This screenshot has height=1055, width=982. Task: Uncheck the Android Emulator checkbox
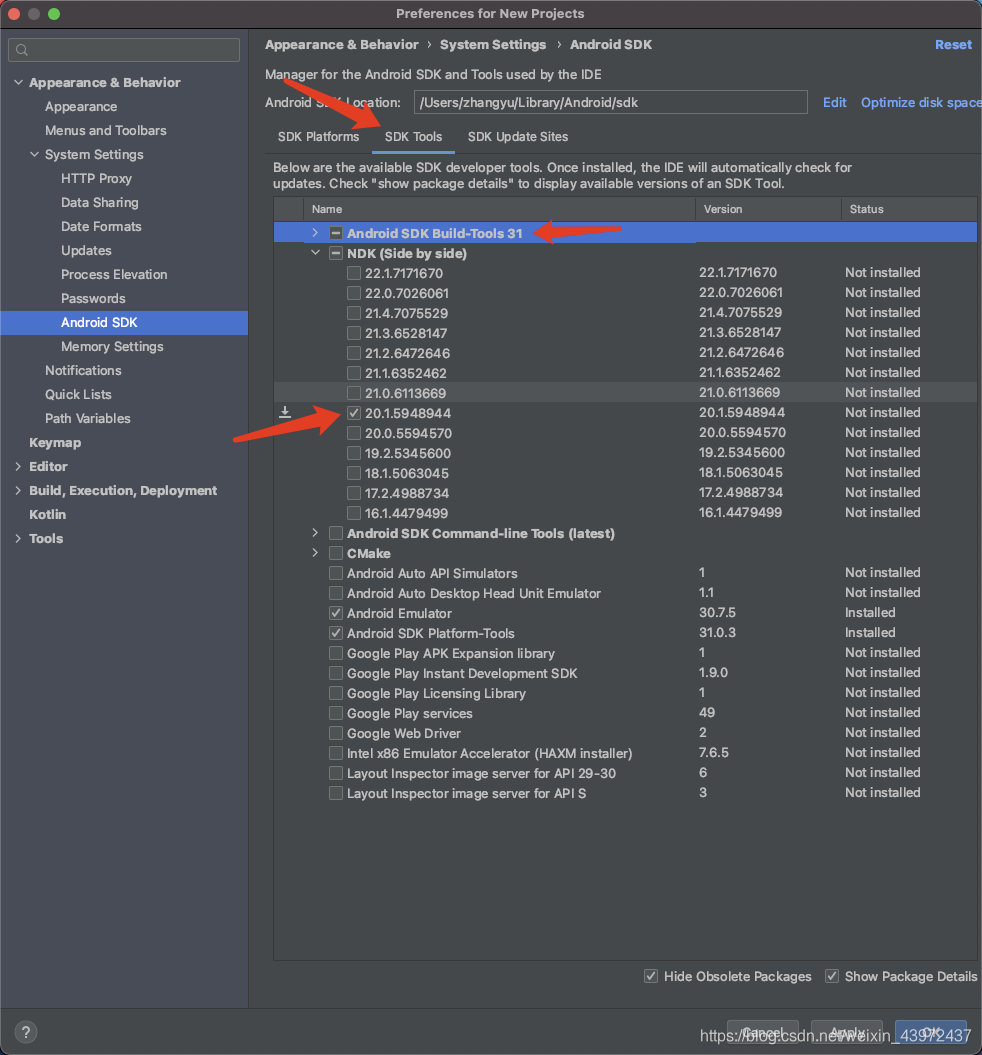[x=336, y=613]
